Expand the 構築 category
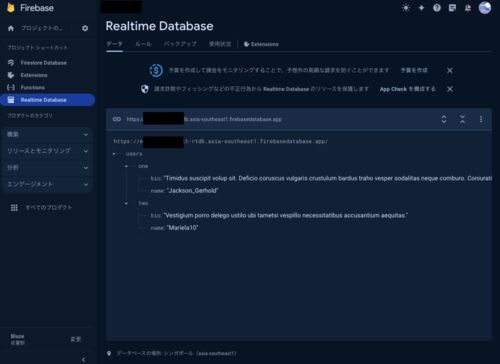This screenshot has height=364, width=500. coord(47,134)
